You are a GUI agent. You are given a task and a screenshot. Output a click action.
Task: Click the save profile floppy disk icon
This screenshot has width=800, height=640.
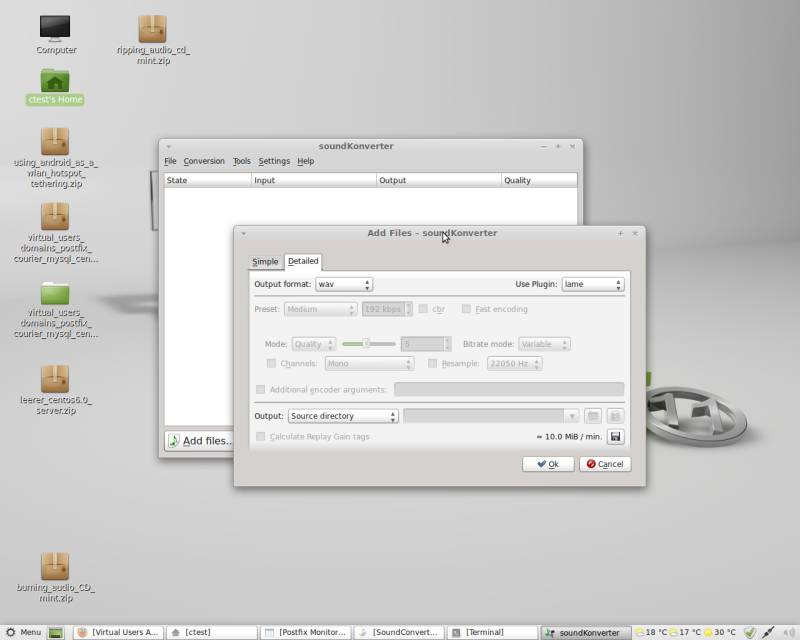(x=615, y=437)
